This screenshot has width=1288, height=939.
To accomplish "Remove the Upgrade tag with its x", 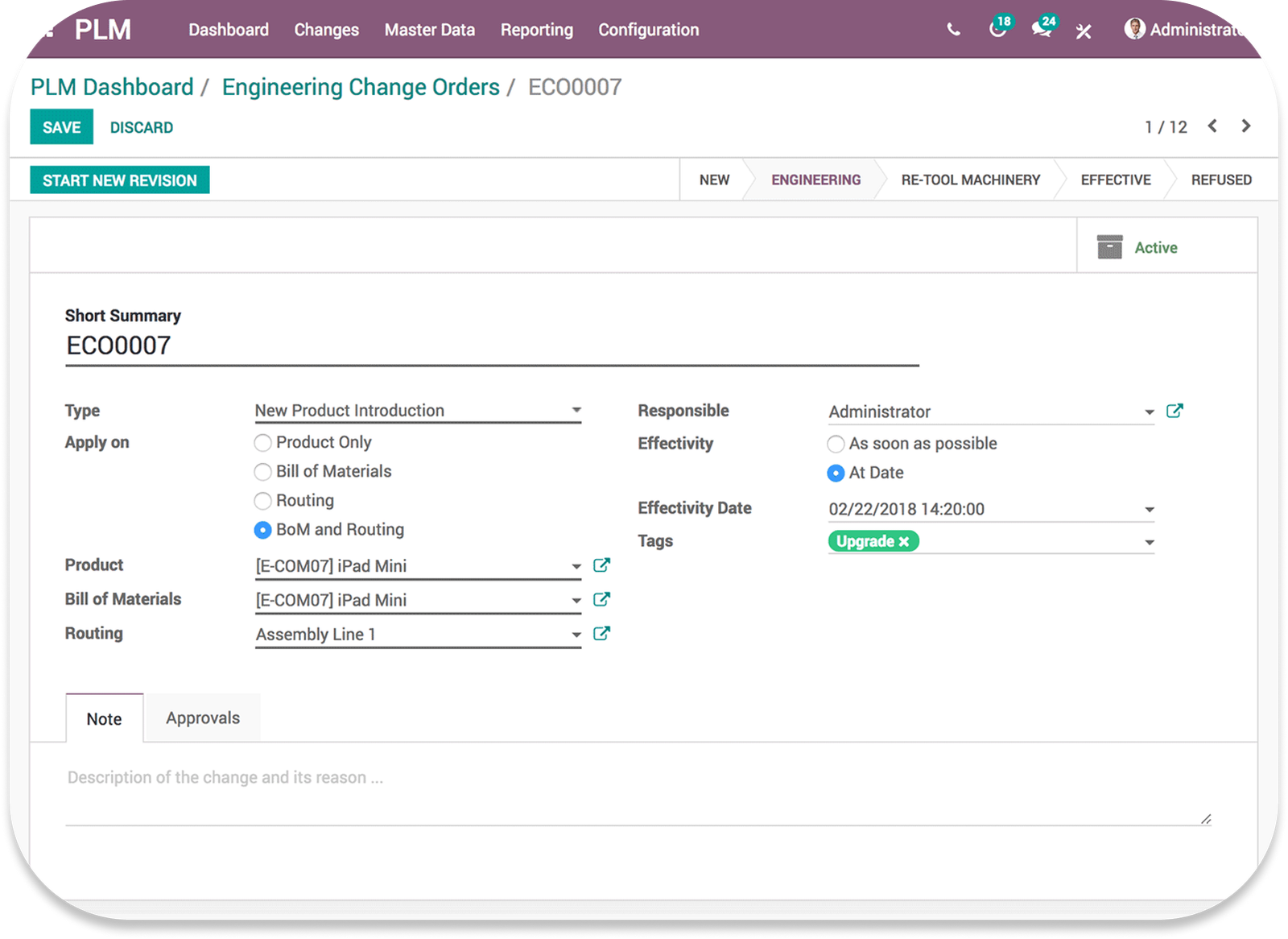I will coord(904,541).
